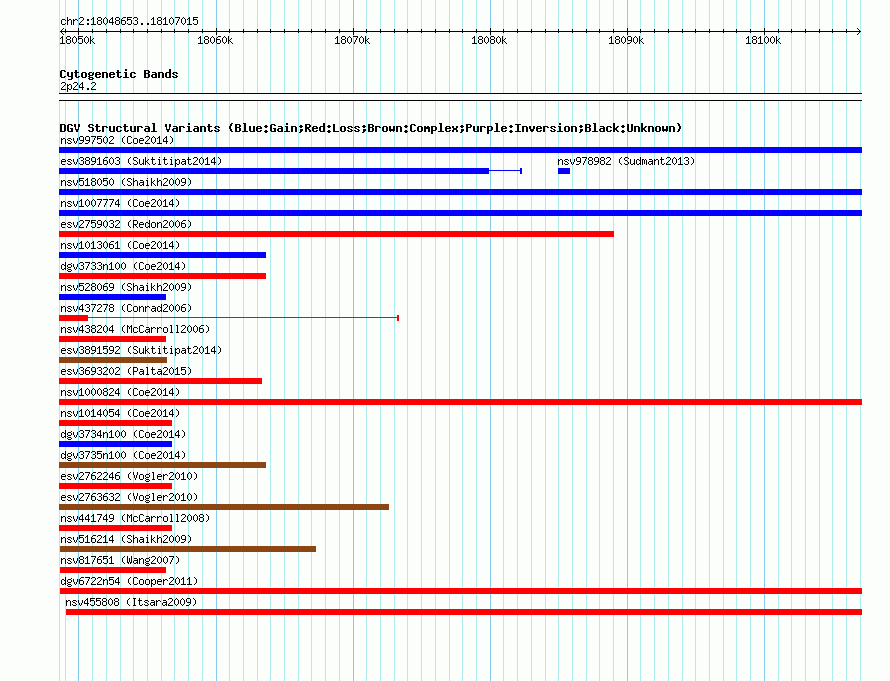Select nsv817651 (Wang2007) label
This screenshot has height=681, width=890.
pyautogui.click(x=120, y=560)
